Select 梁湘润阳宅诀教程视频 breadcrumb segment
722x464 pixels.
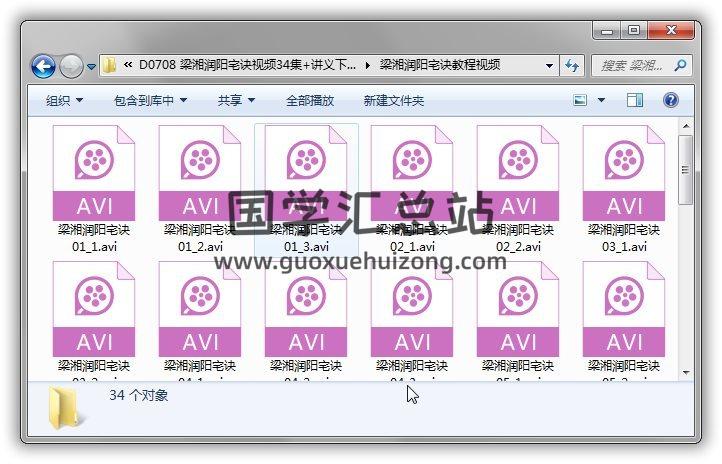[440, 65]
